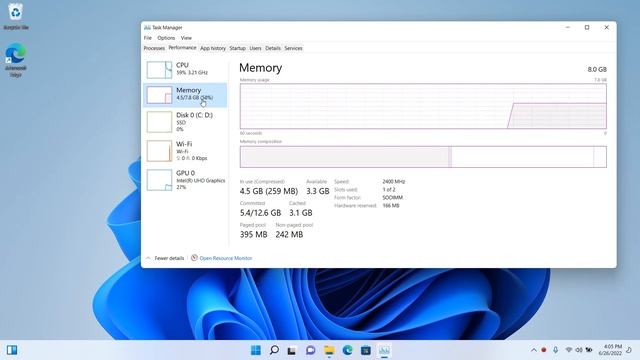Open the Microsoft Edge desktop shortcut
Screen dimensions: 640x360
pyautogui.click(x=16, y=60)
